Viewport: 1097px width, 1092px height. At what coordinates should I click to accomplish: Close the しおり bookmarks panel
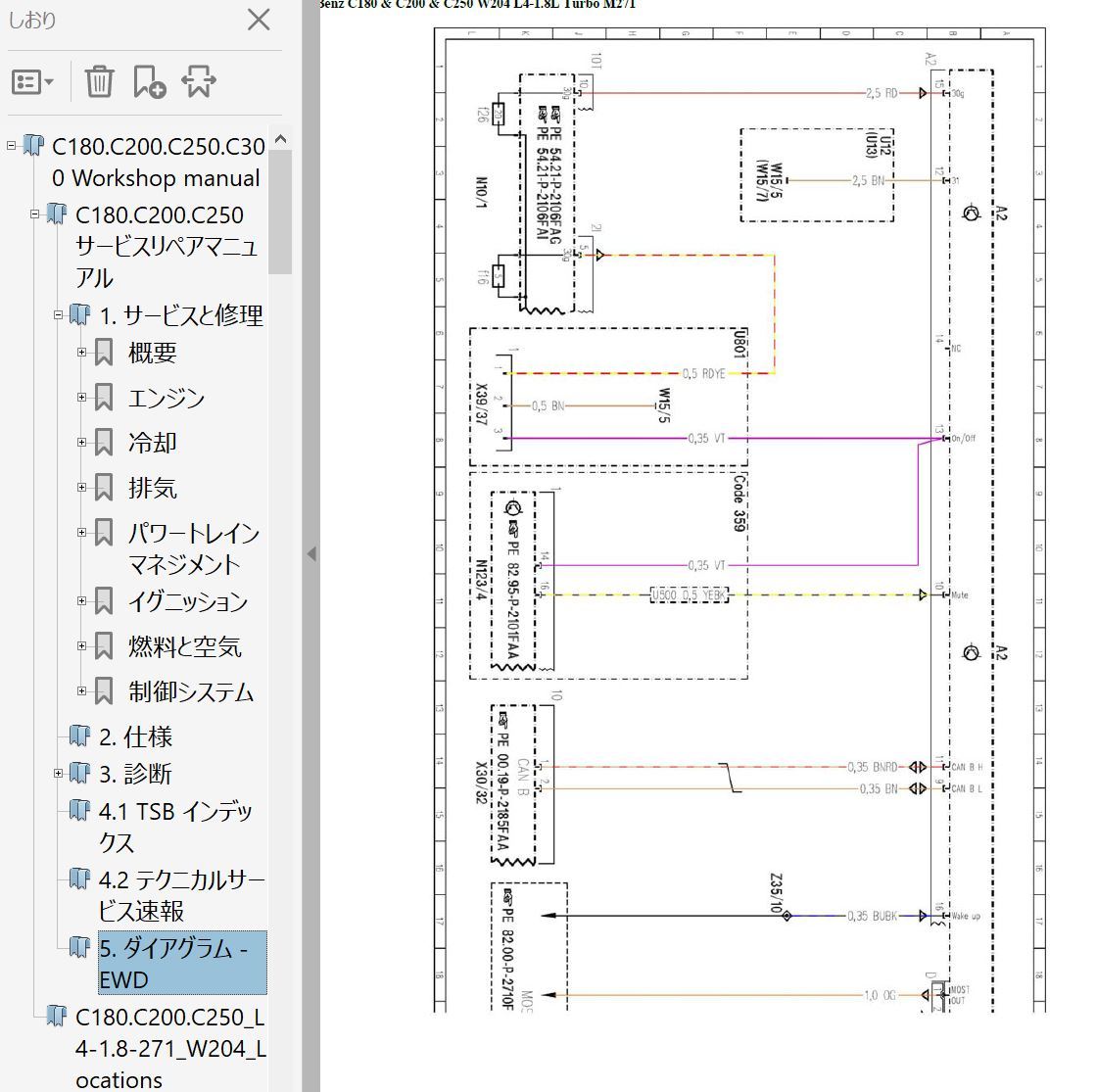[259, 20]
